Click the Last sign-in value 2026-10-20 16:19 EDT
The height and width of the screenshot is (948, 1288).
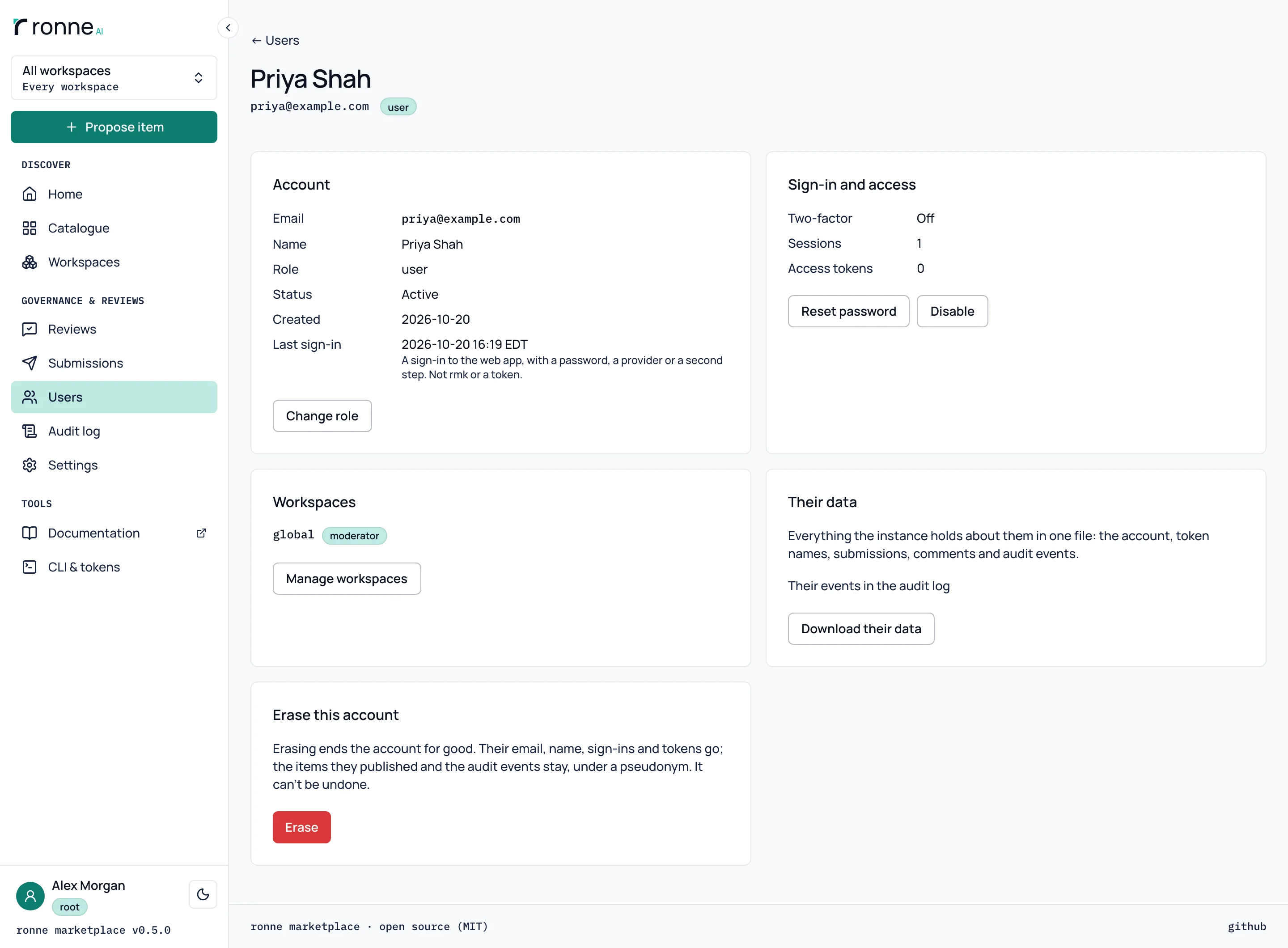(x=464, y=344)
